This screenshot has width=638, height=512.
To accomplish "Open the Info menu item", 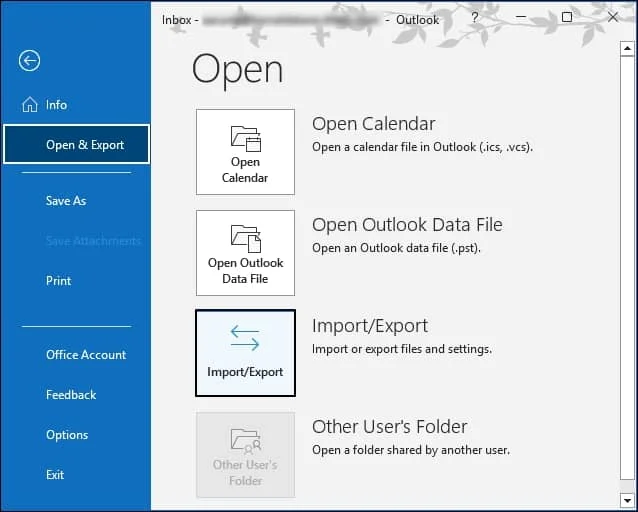I will tap(56, 105).
